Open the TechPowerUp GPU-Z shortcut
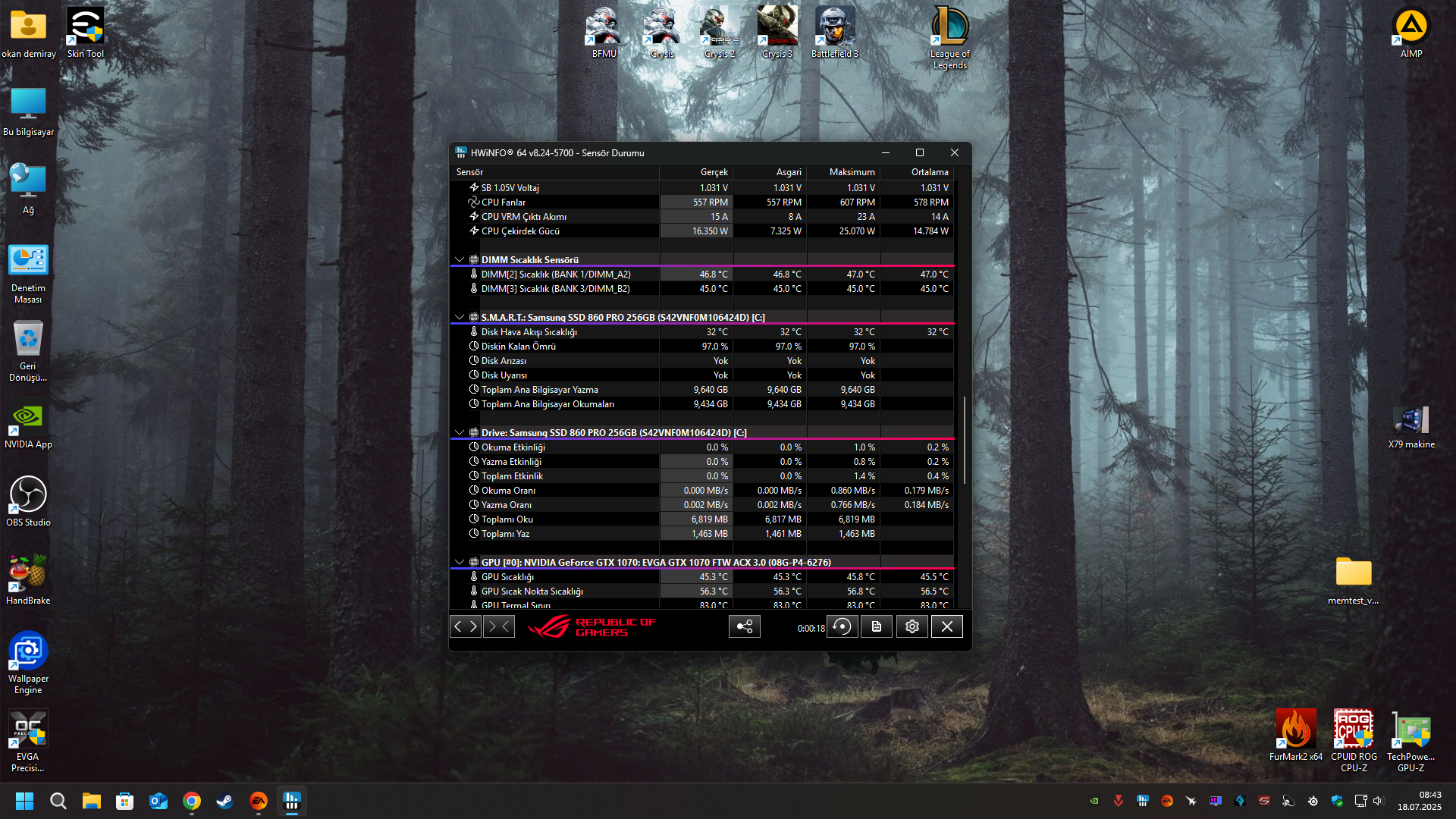Screen dimensions: 1456x819 [x=1410, y=741]
